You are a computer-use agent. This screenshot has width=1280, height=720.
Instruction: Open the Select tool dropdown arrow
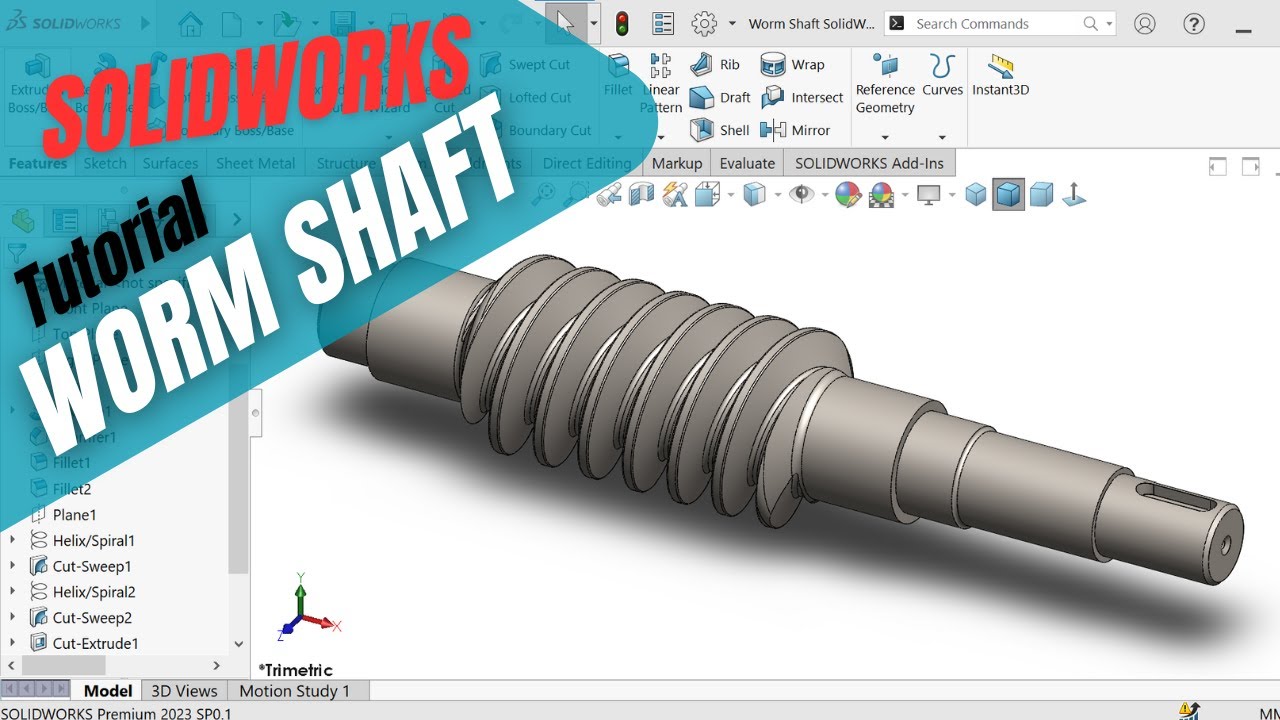pos(594,23)
